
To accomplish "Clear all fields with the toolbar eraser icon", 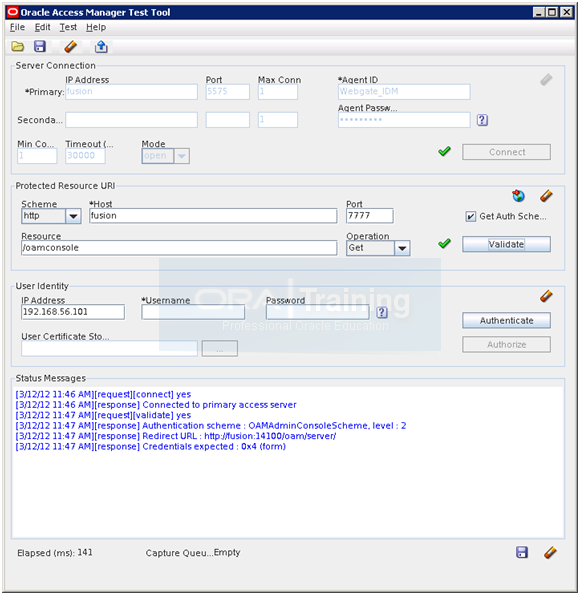I will pyautogui.click(x=71, y=47).
